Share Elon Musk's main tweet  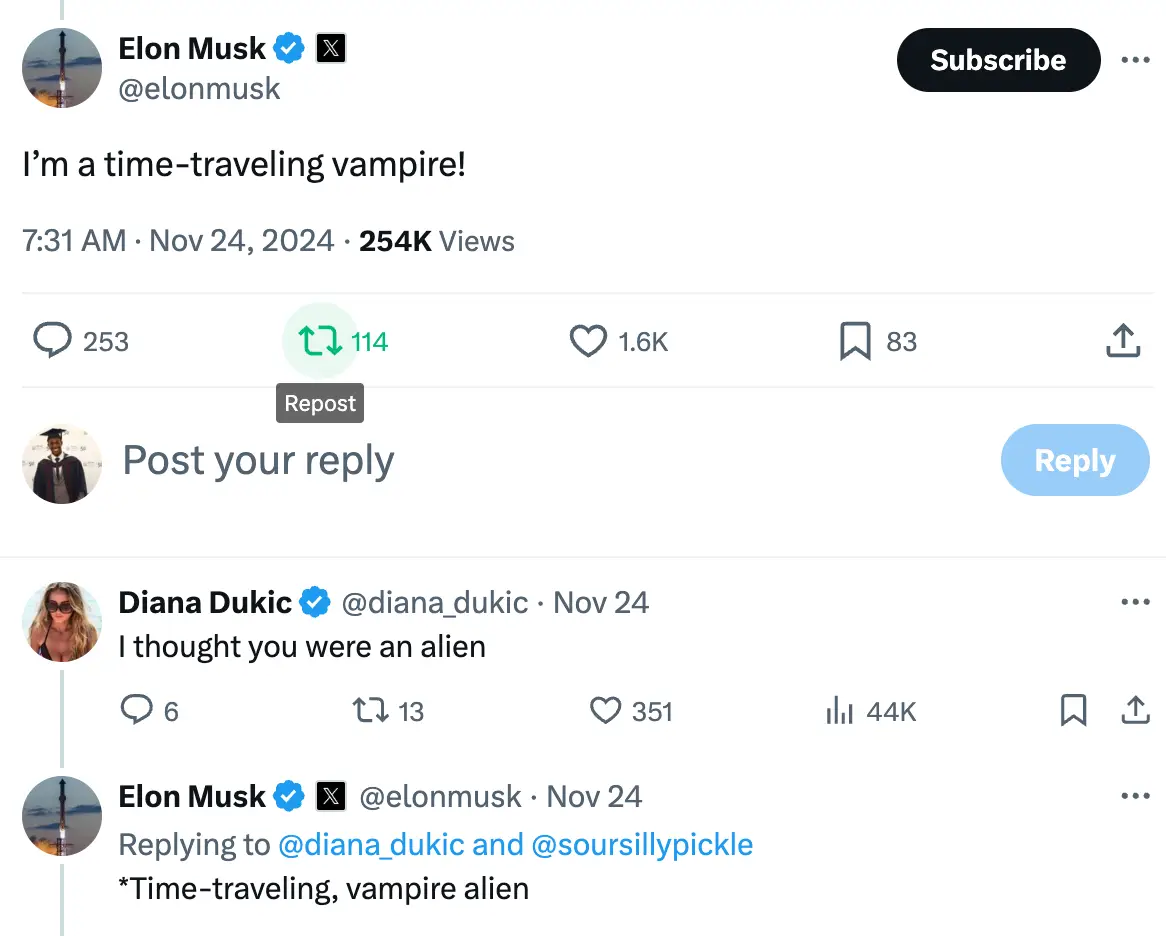[1123, 341]
